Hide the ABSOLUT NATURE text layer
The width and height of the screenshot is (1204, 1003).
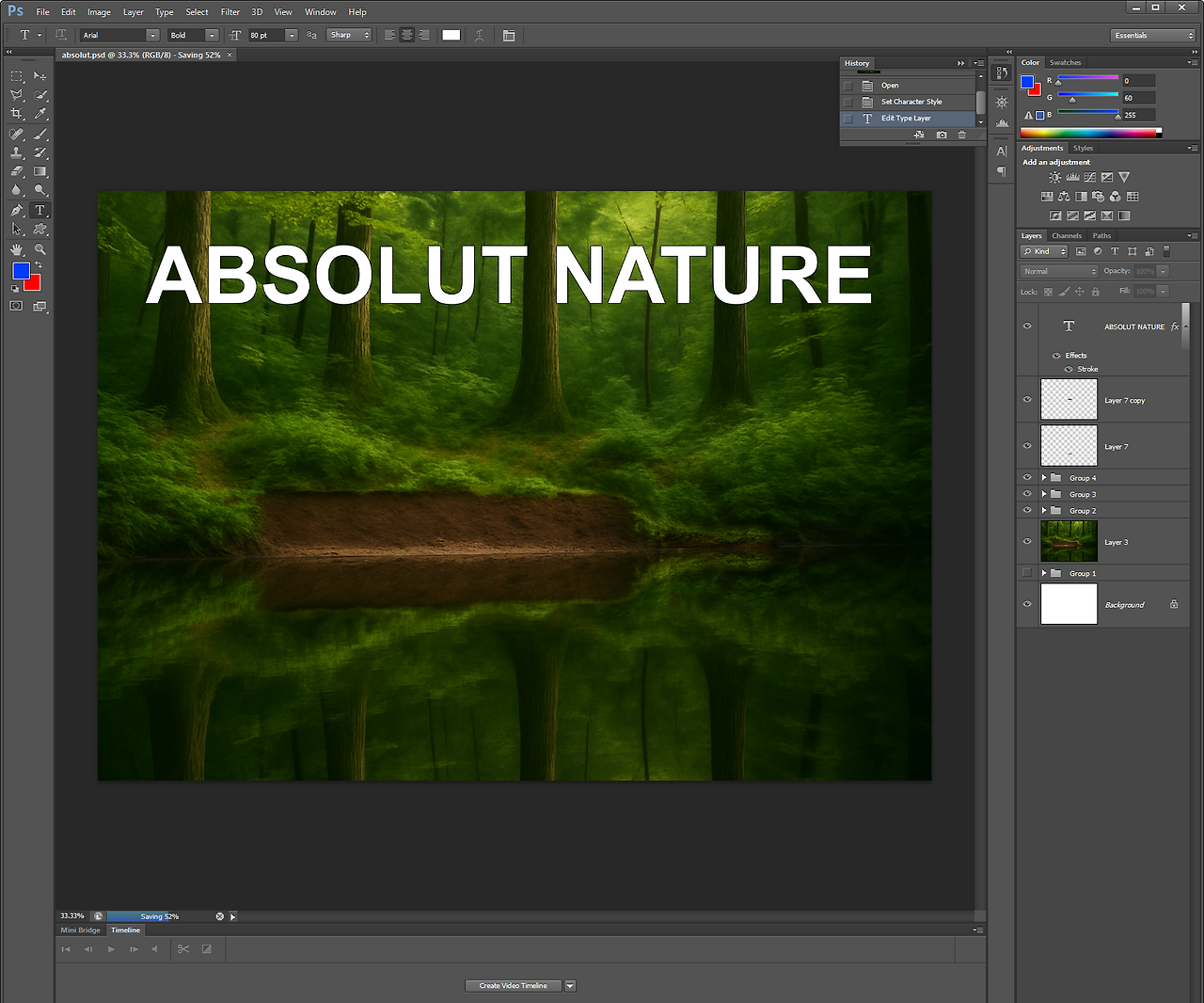click(1027, 326)
